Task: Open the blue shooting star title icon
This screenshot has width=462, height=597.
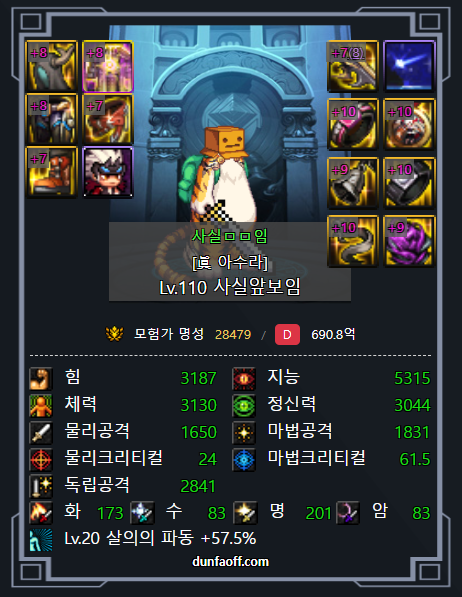Action: point(409,66)
